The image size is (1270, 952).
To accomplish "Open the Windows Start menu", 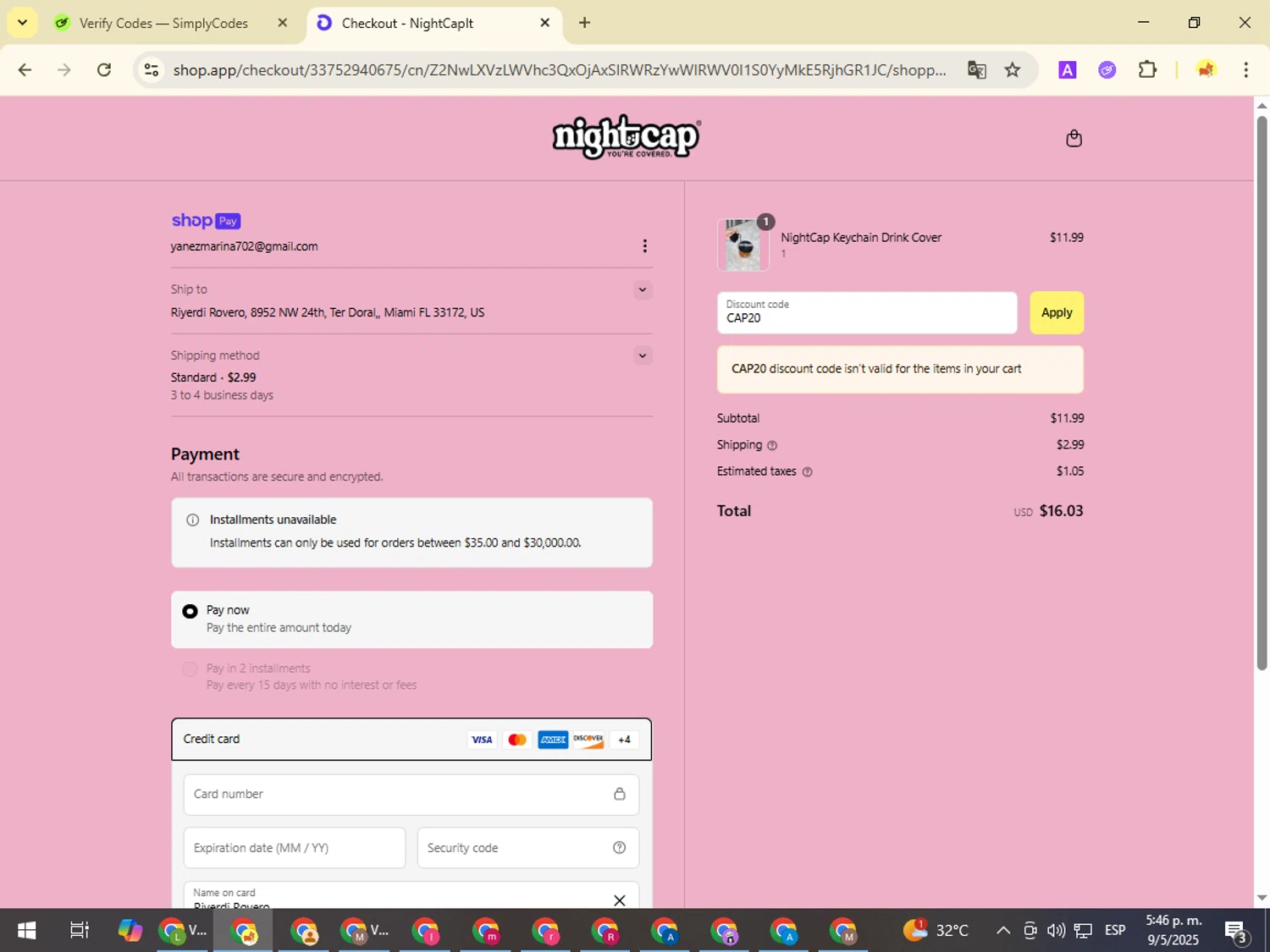I will click(26, 931).
